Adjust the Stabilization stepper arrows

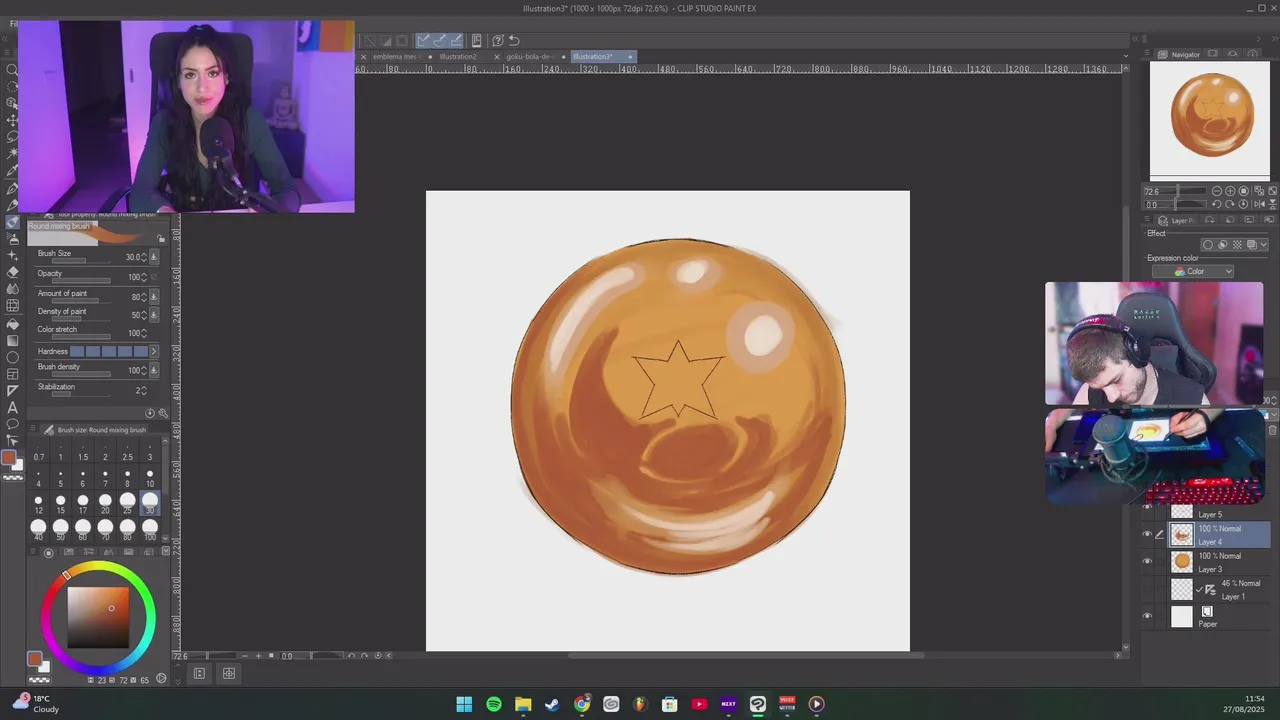(x=144, y=390)
